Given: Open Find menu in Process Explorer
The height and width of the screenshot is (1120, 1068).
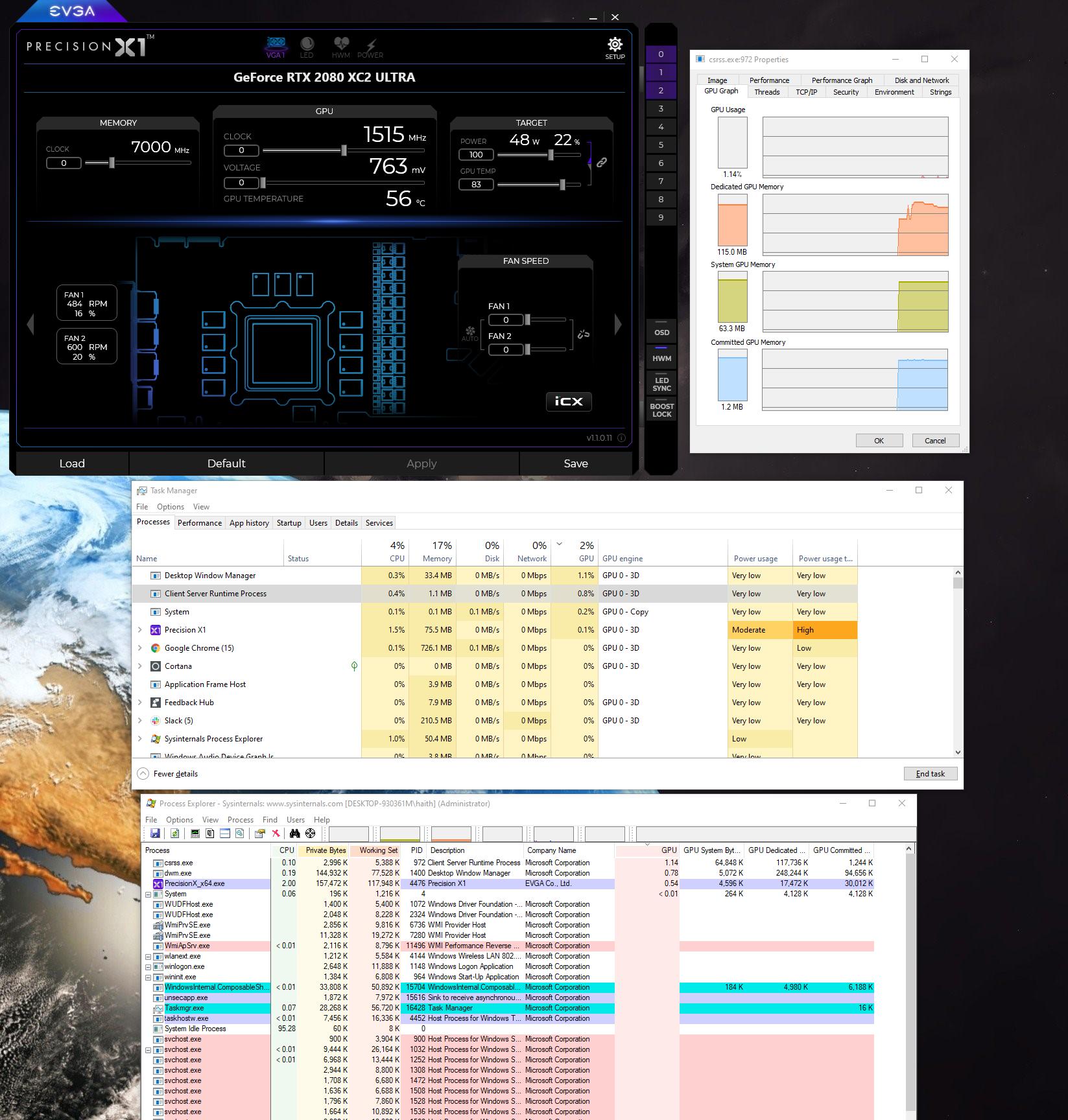Looking at the screenshot, I should click(270, 820).
